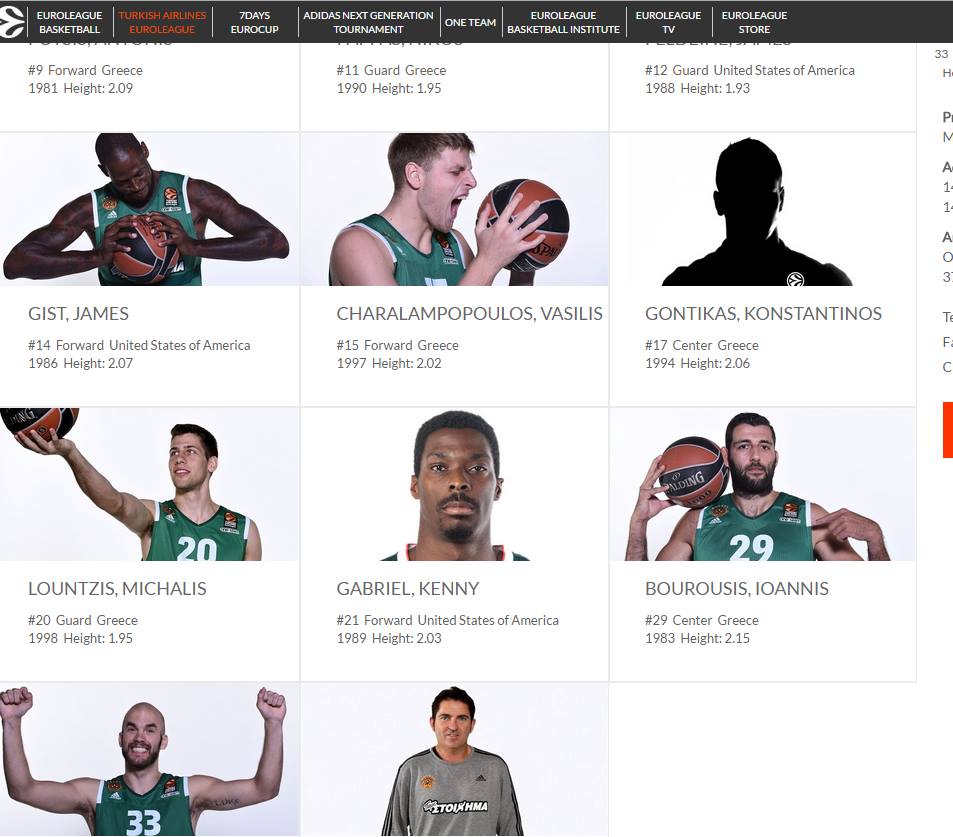The image size is (953, 837).
Task: Click the Euroleague logo icon
Action: pos(14,21)
